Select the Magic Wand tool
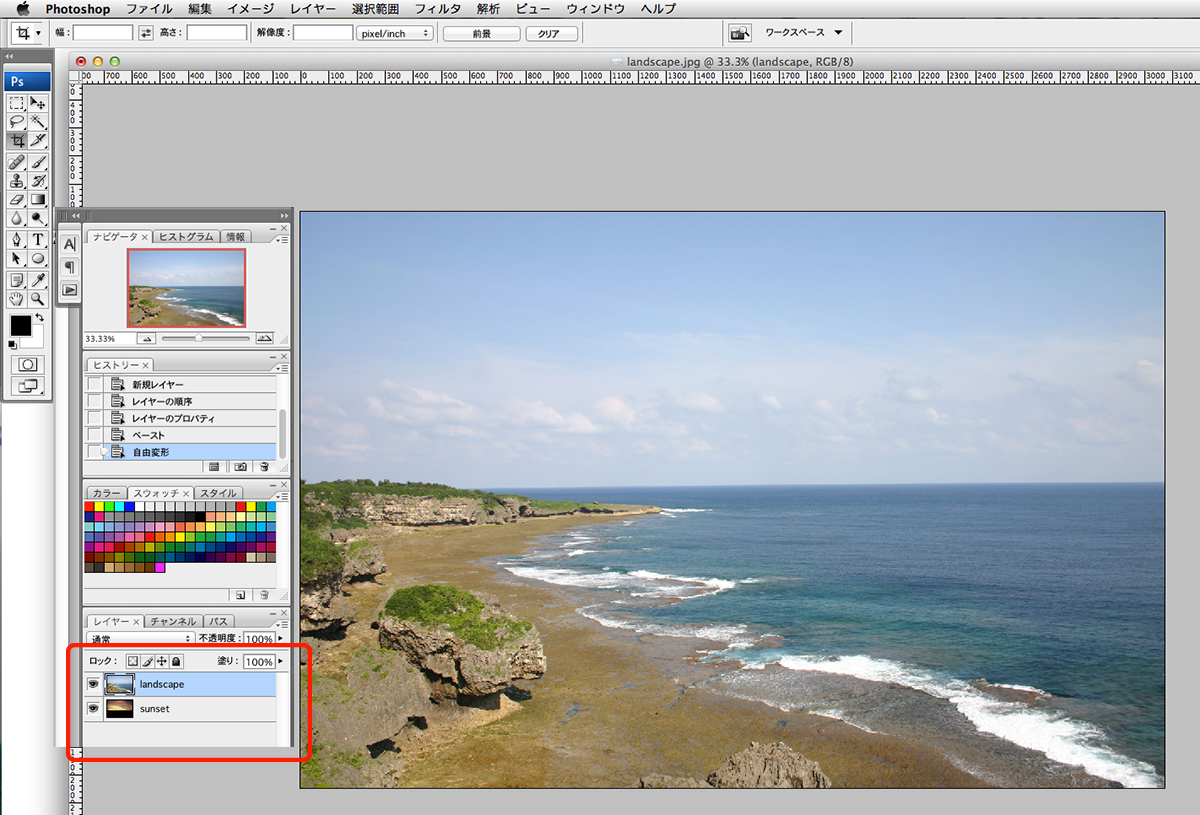 [38, 121]
